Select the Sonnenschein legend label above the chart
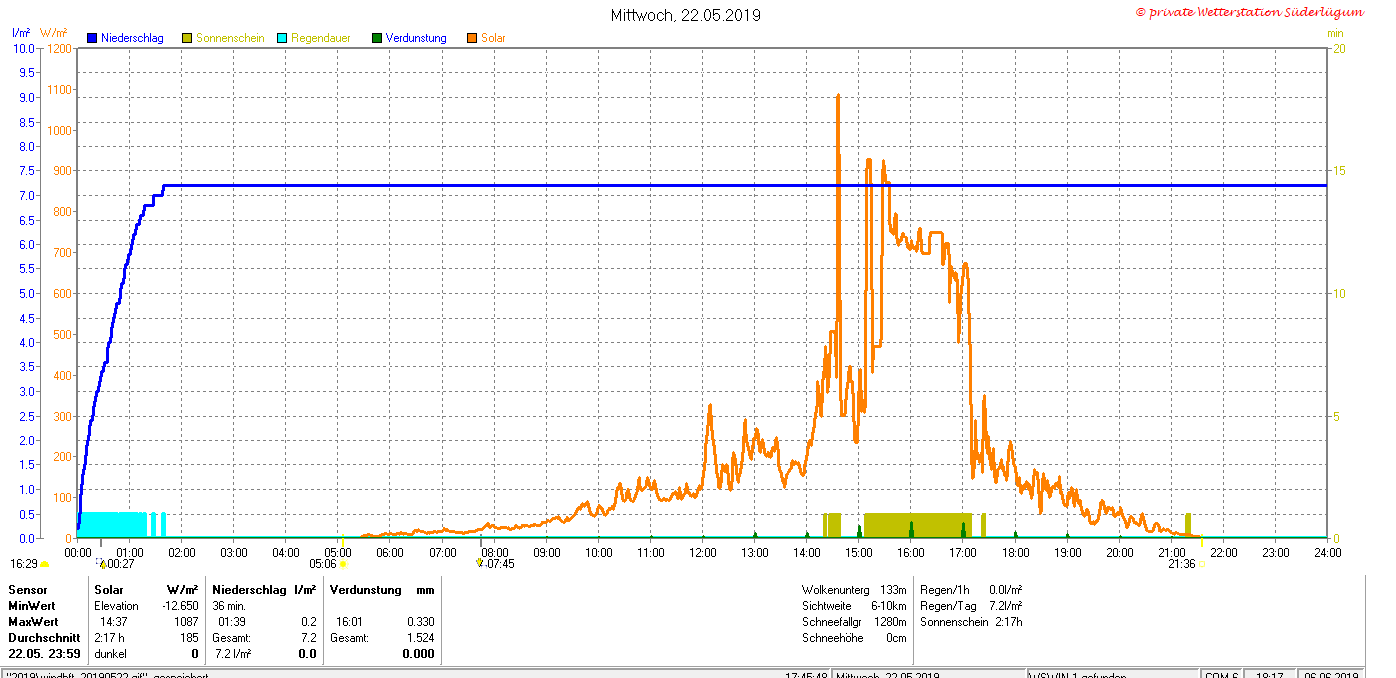This screenshot has height=678, width=1396. click(x=230, y=38)
